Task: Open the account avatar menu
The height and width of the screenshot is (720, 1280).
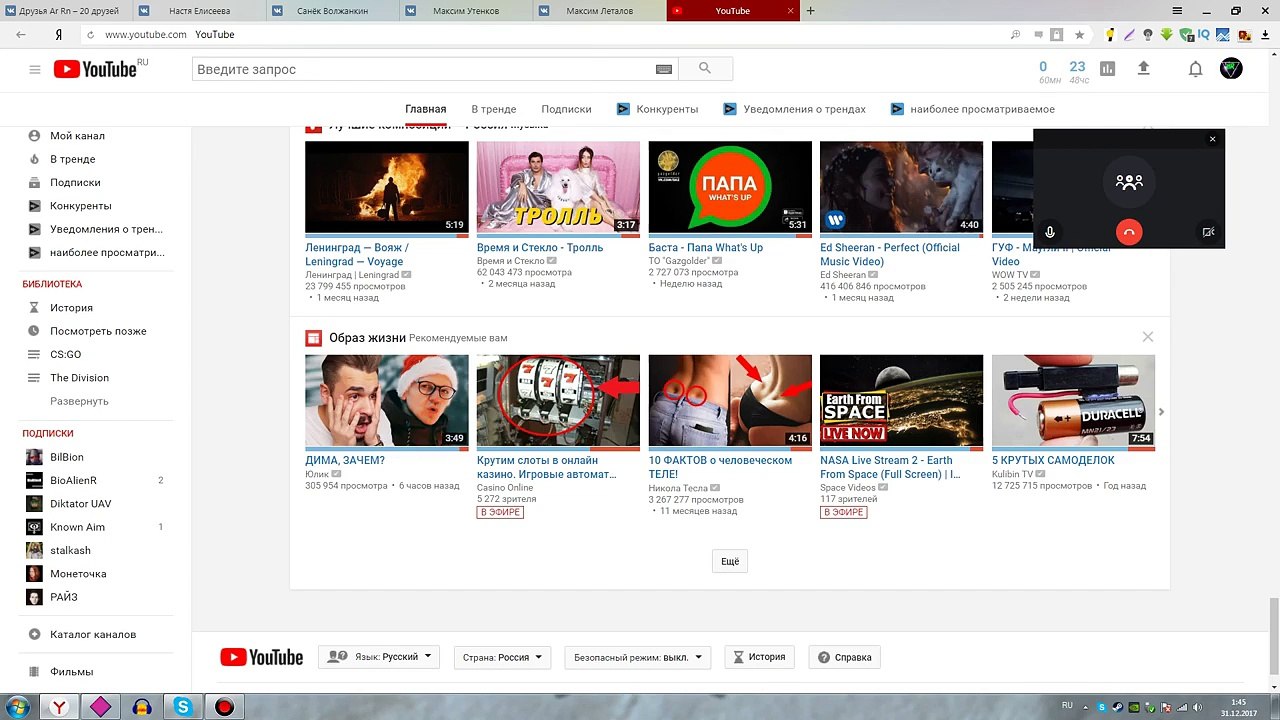Action: (1231, 69)
